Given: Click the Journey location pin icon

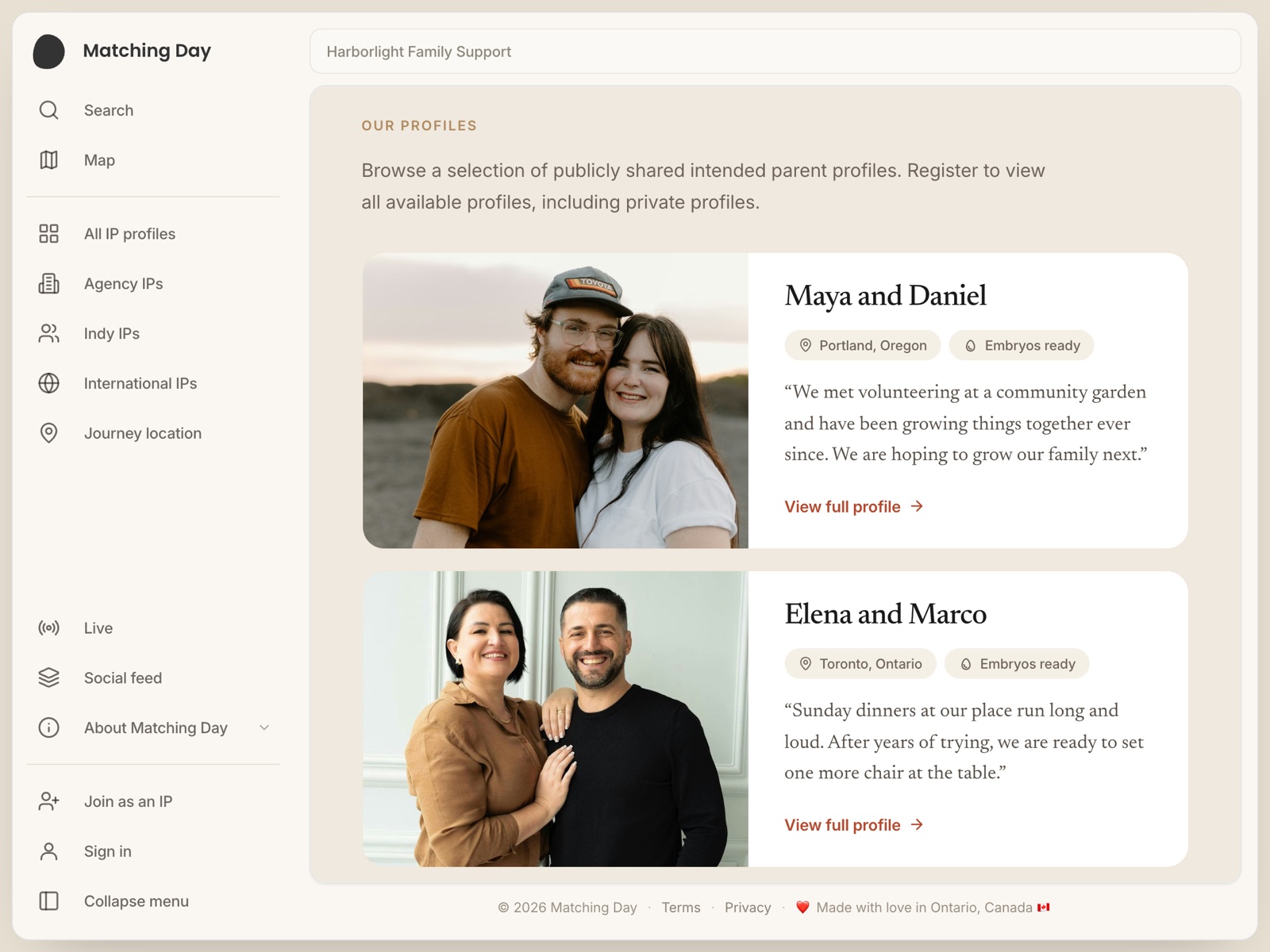Looking at the screenshot, I should (48, 433).
